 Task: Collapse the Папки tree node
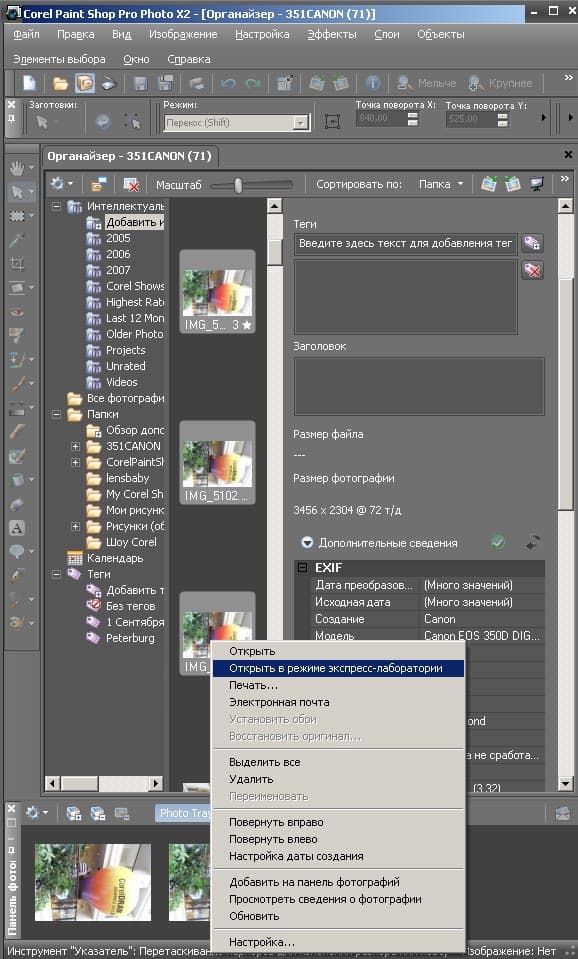coord(56,414)
